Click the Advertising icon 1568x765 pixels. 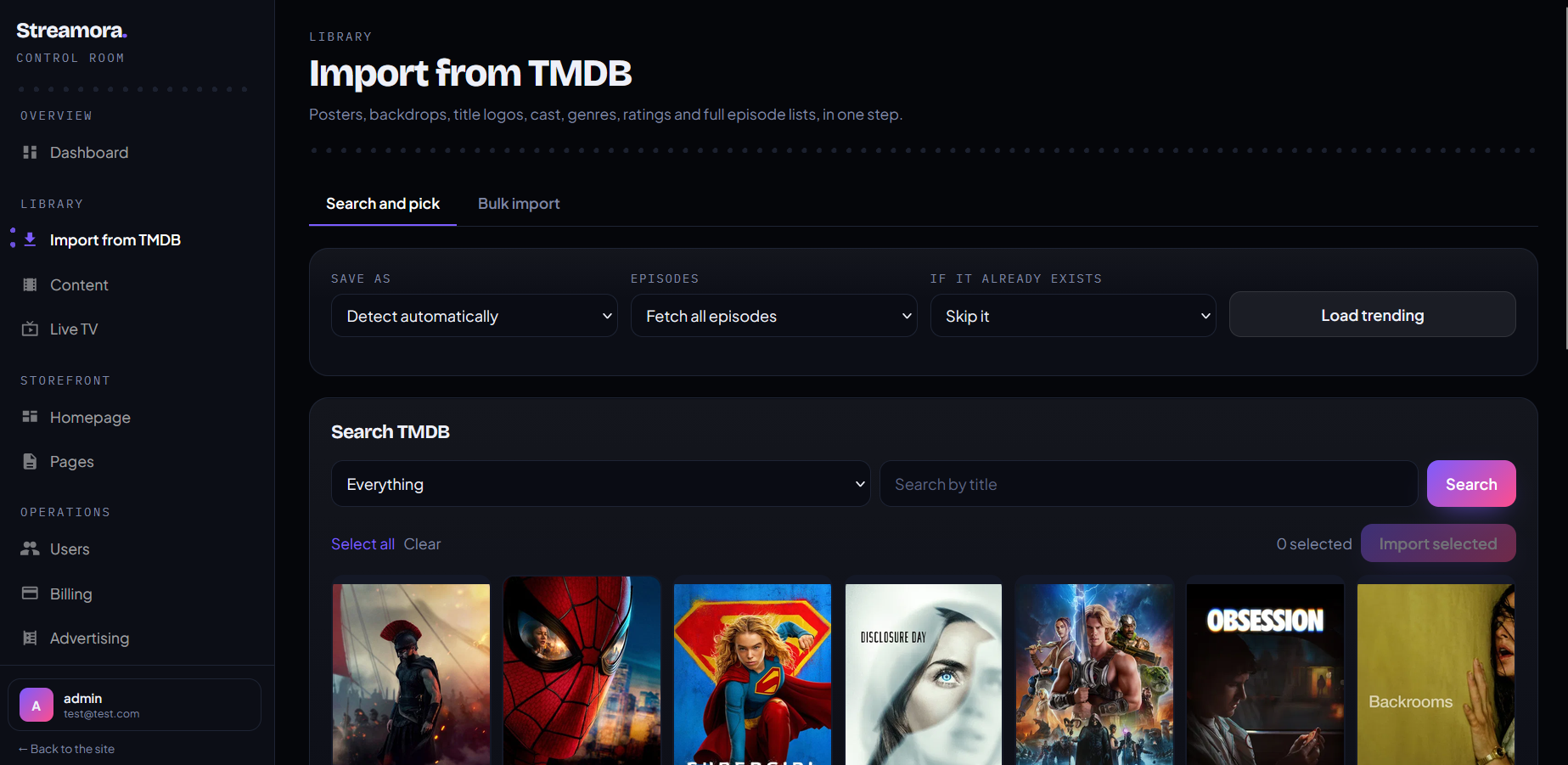tap(30, 638)
